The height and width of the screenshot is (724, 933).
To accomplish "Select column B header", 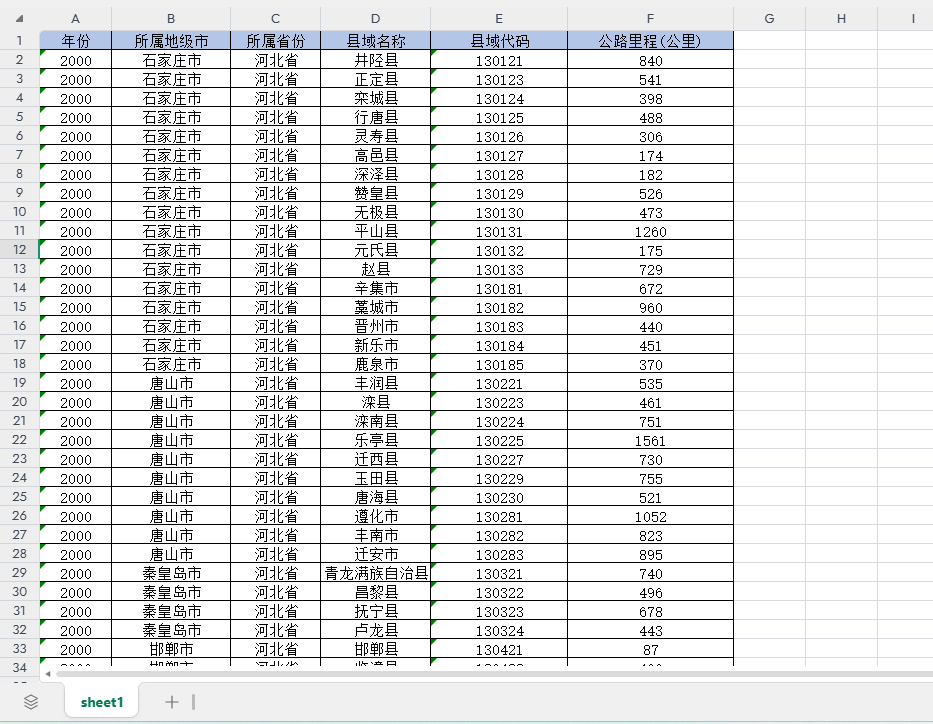I will [171, 18].
